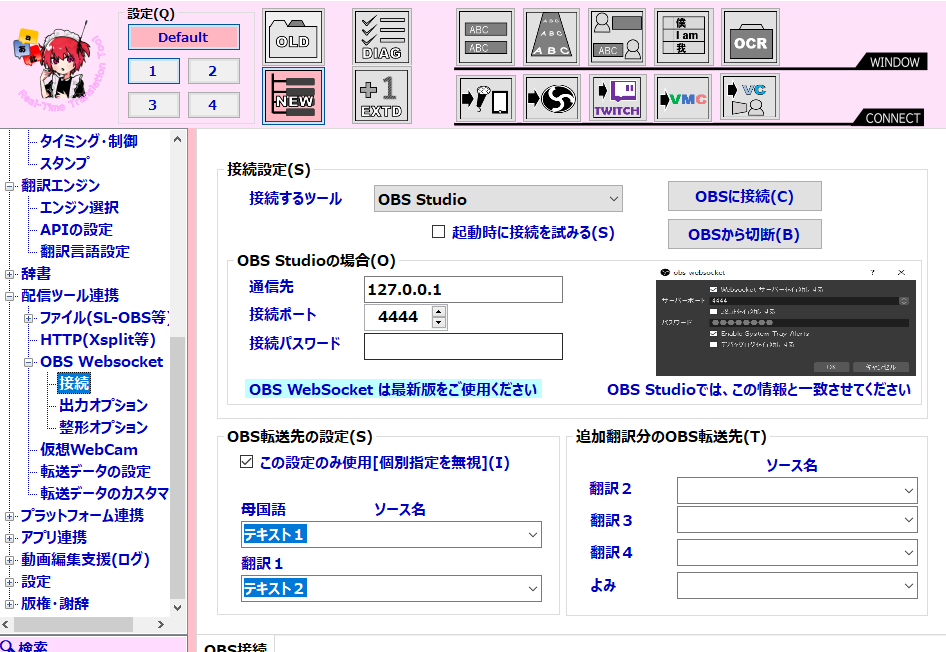Expand the 動画編集支援(ログ) tree node
This screenshot has height=652, width=946.
[x=10, y=560]
